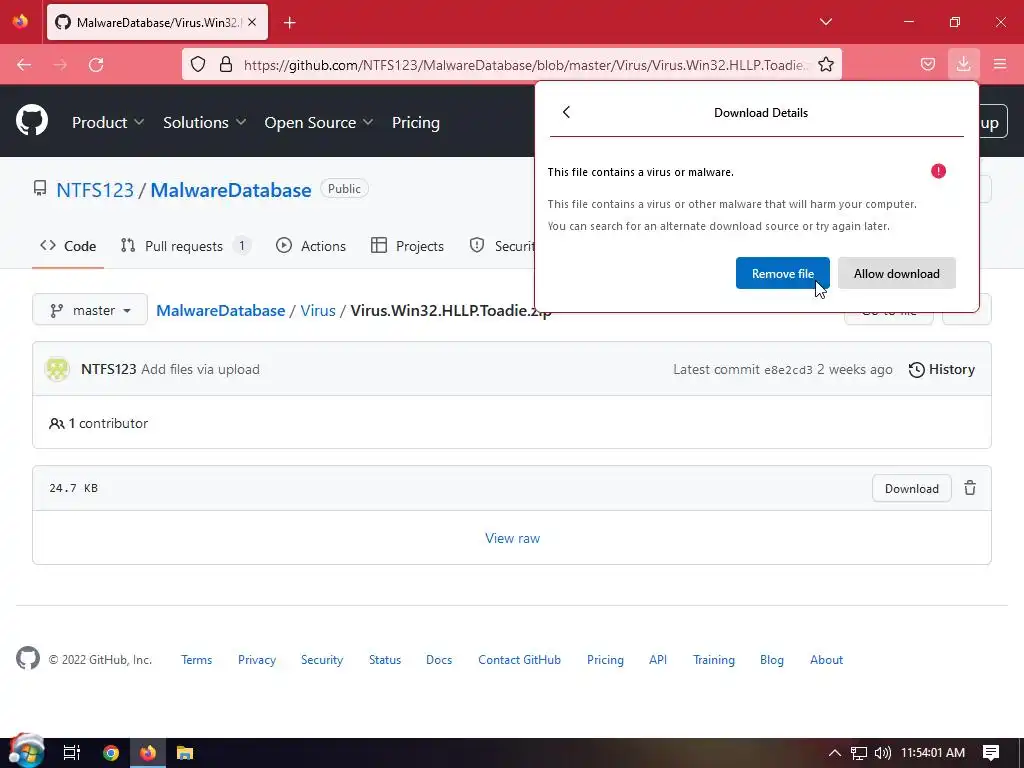This screenshot has width=1024, height=768.
Task: Expand the Solutions menu
Action: (204, 122)
